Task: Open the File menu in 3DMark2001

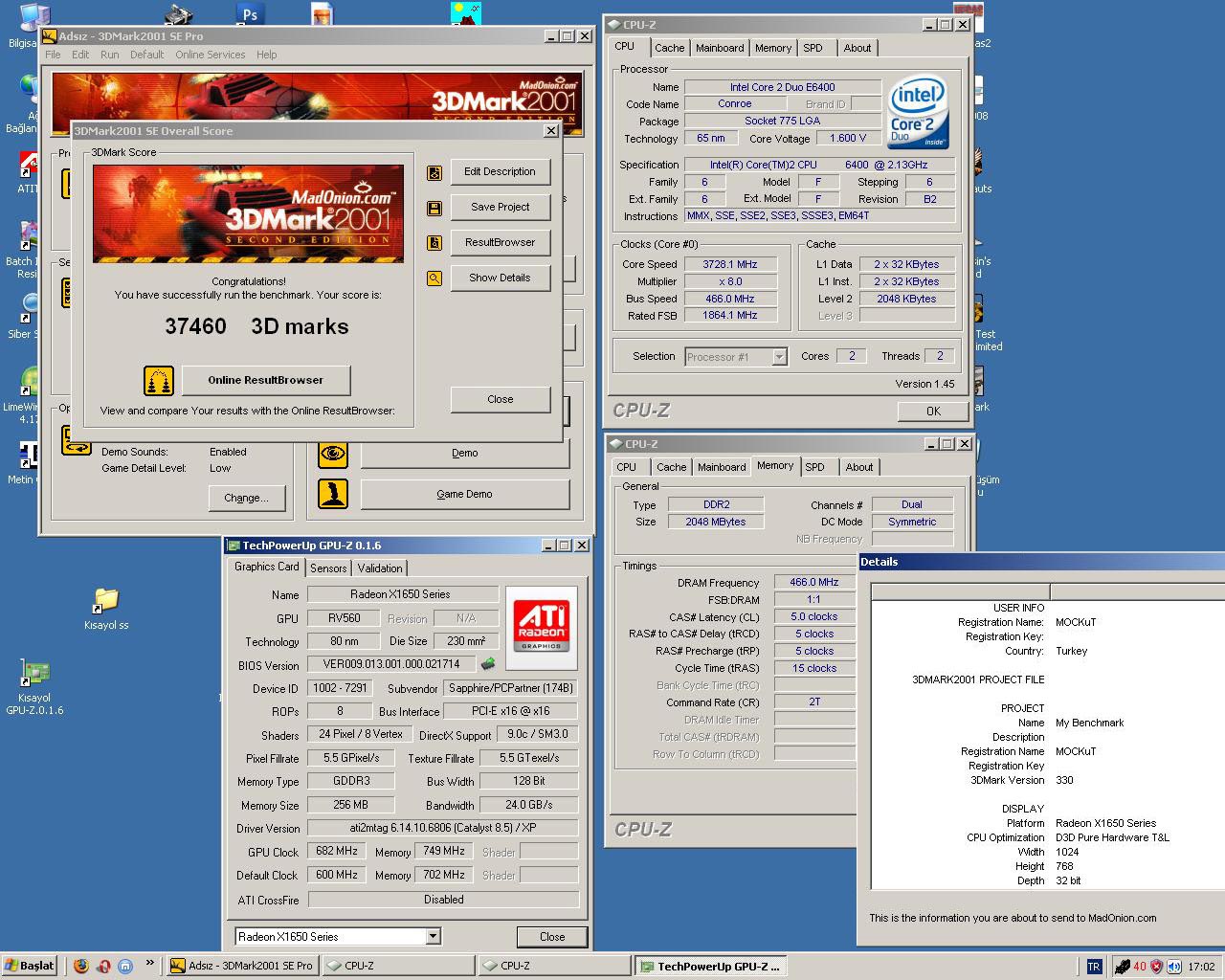Action: [53, 55]
